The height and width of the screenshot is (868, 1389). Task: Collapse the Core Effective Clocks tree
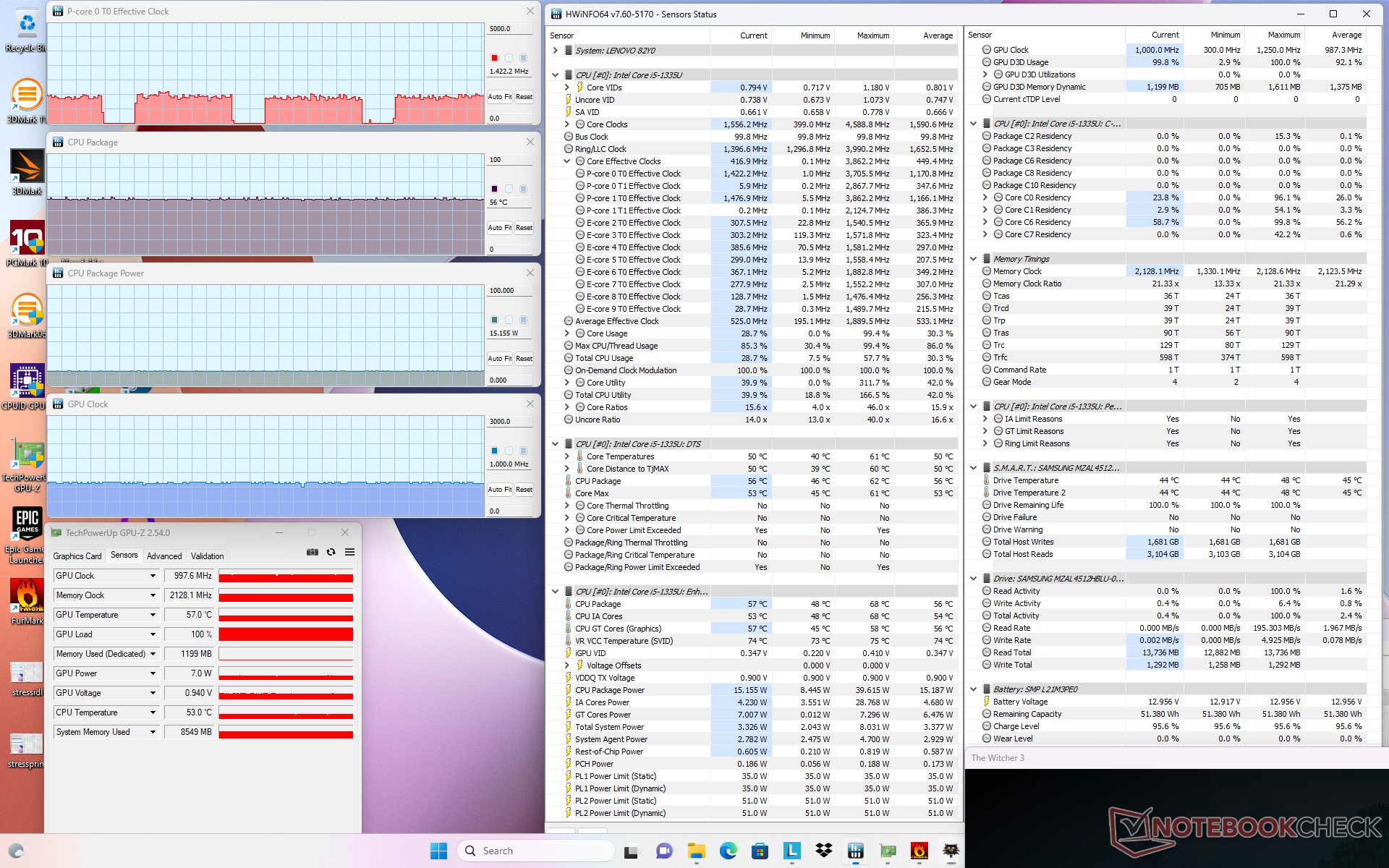(x=567, y=161)
